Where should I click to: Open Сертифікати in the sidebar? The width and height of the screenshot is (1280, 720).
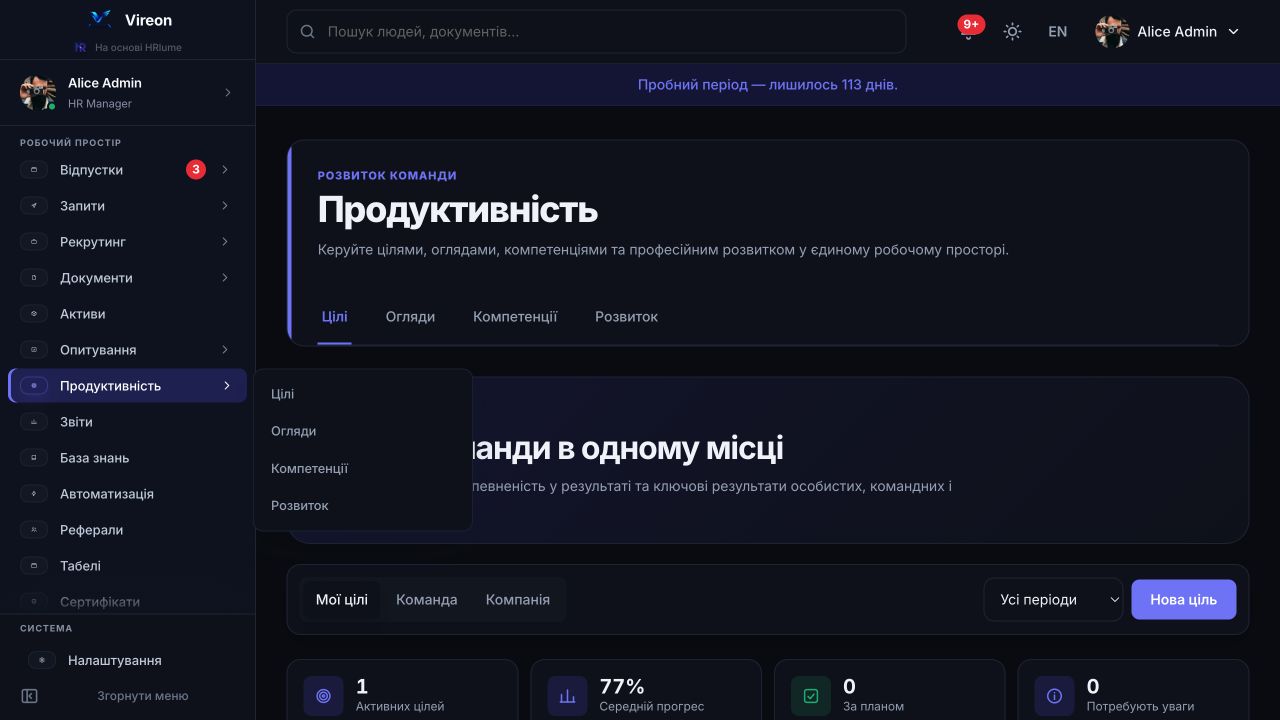pyautogui.click(x=127, y=602)
